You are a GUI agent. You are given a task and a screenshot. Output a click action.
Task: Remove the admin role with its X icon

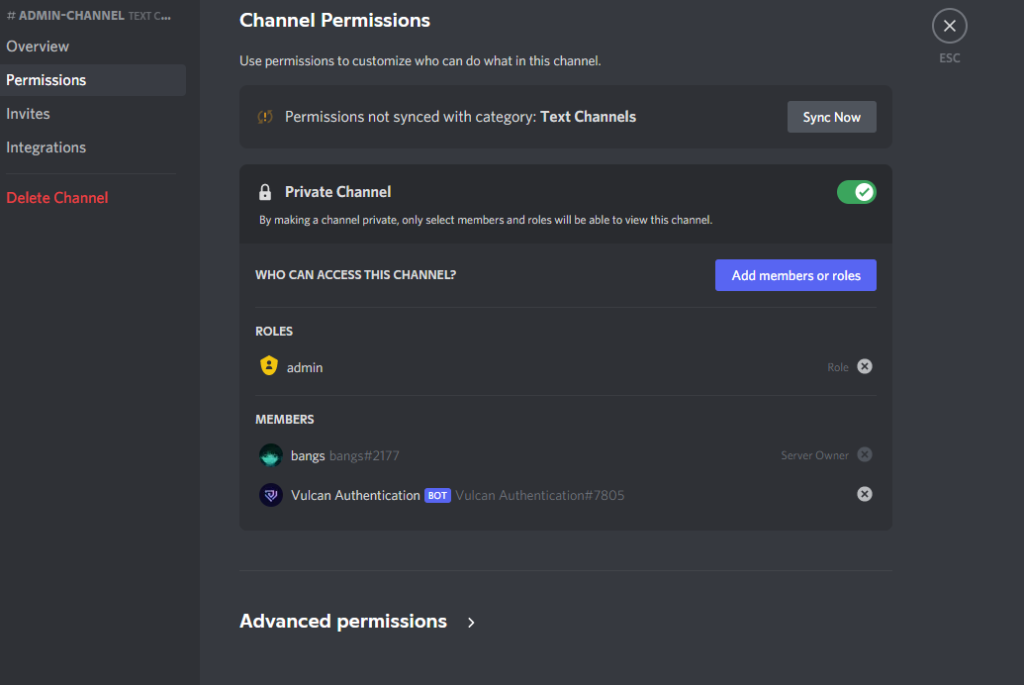click(x=864, y=366)
